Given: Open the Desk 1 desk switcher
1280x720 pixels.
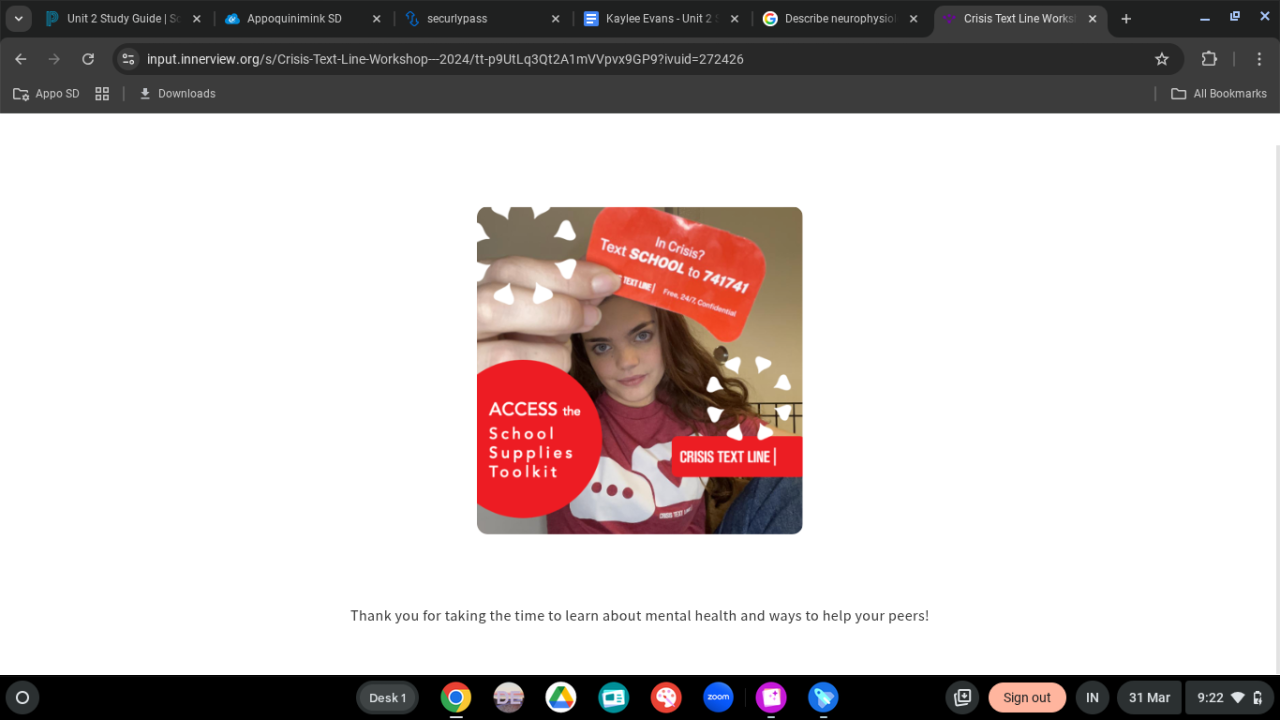Looking at the screenshot, I should click(x=388, y=698).
